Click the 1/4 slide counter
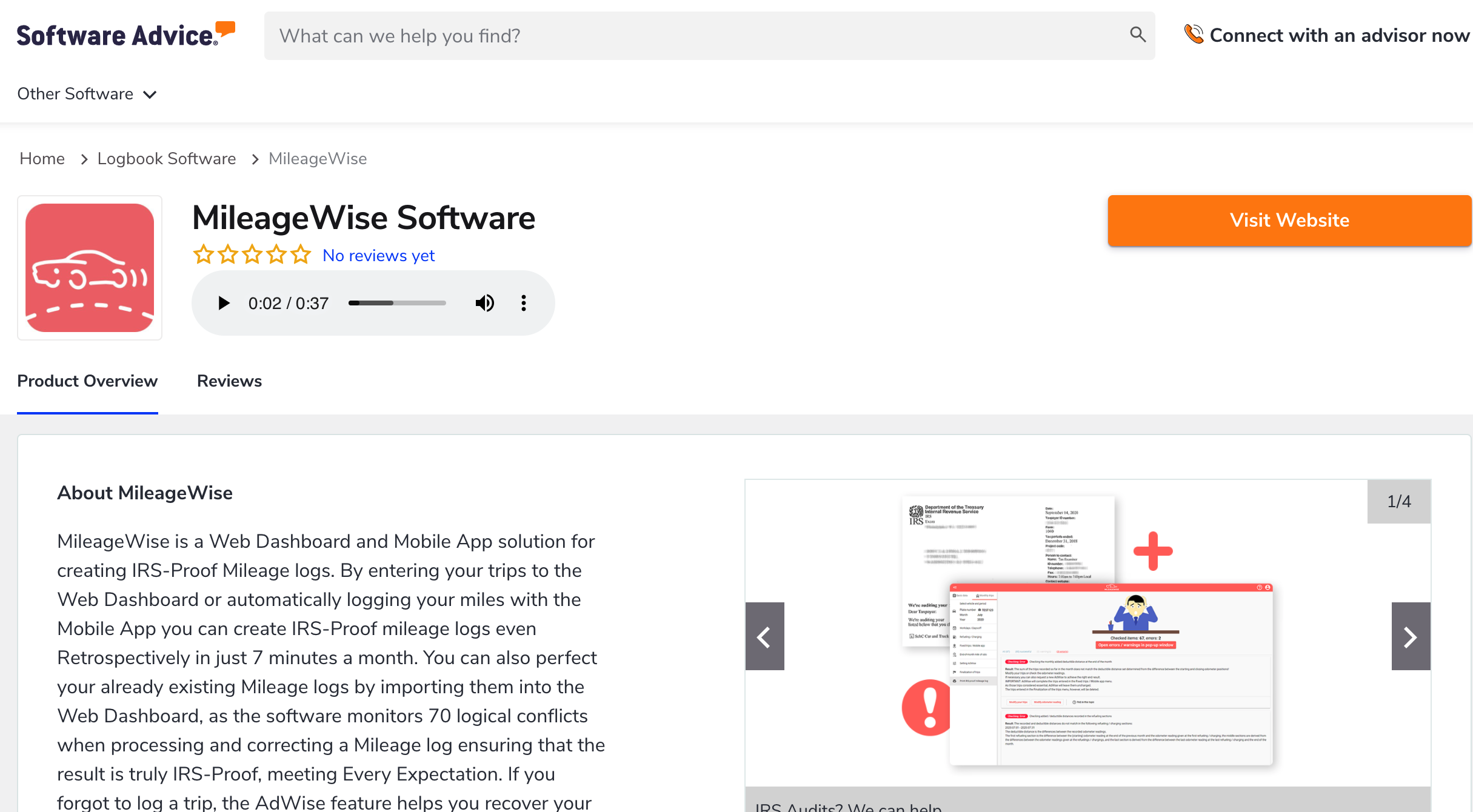This screenshot has height=812, width=1473. 1399,501
